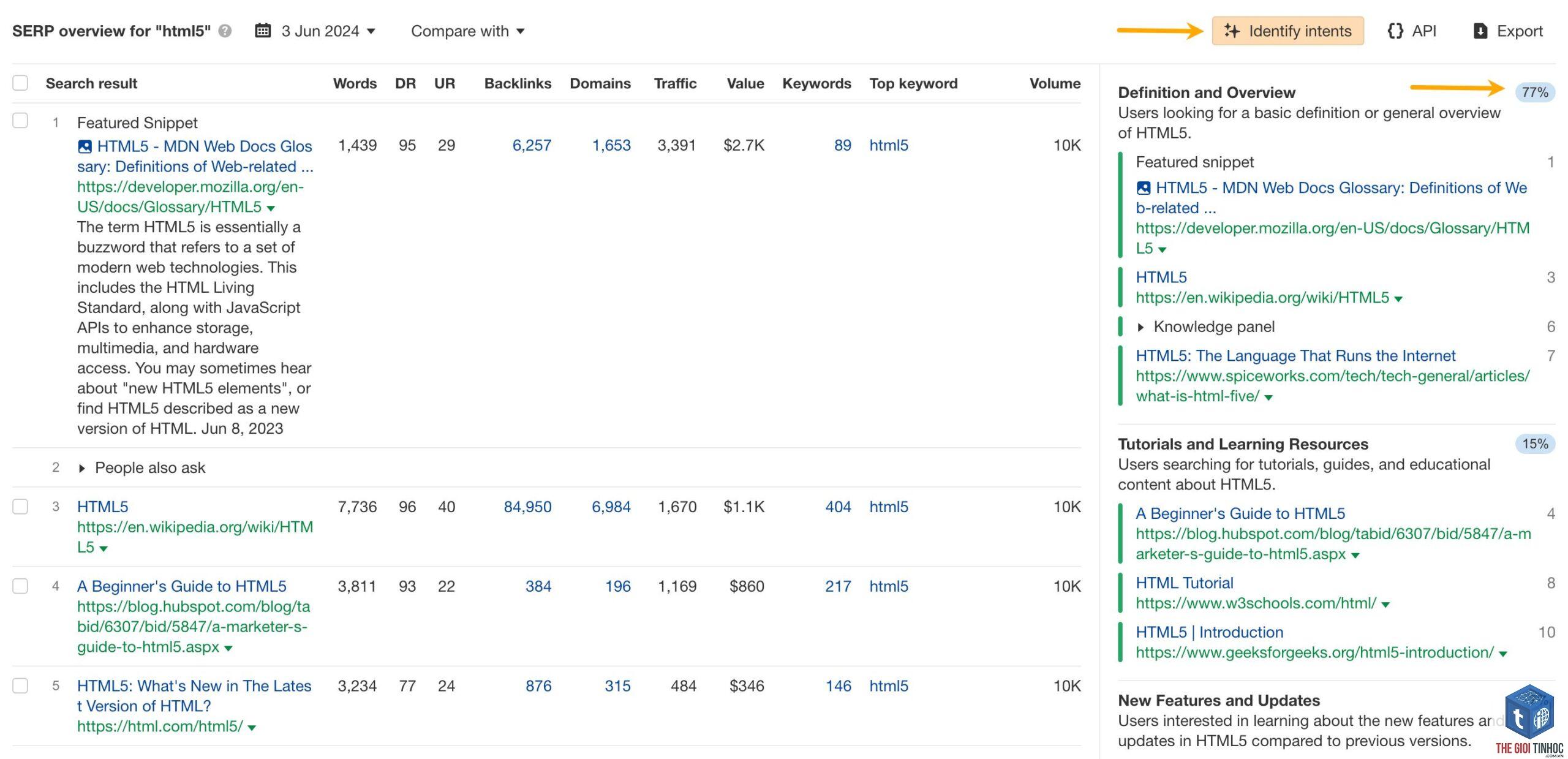Click domains count 6,984 for Wikipedia row
The height and width of the screenshot is (759, 1568).
pos(611,507)
